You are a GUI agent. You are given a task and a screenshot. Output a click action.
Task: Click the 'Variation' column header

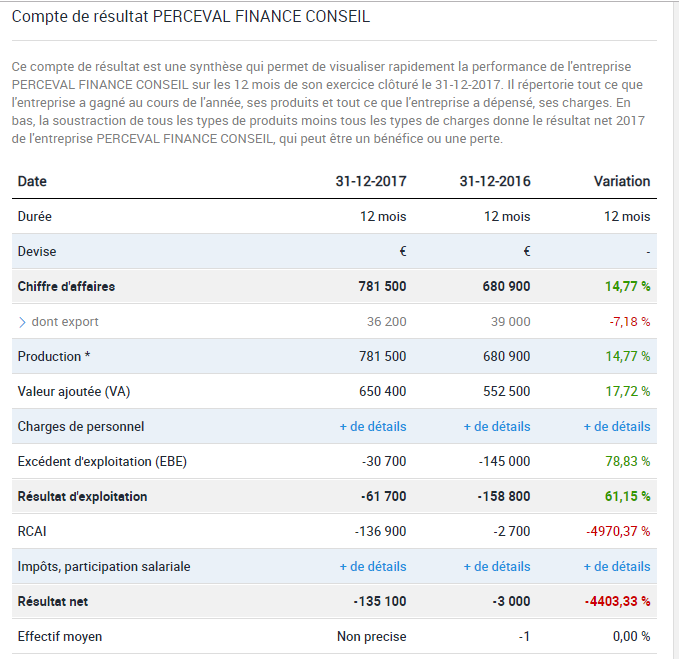(621, 181)
